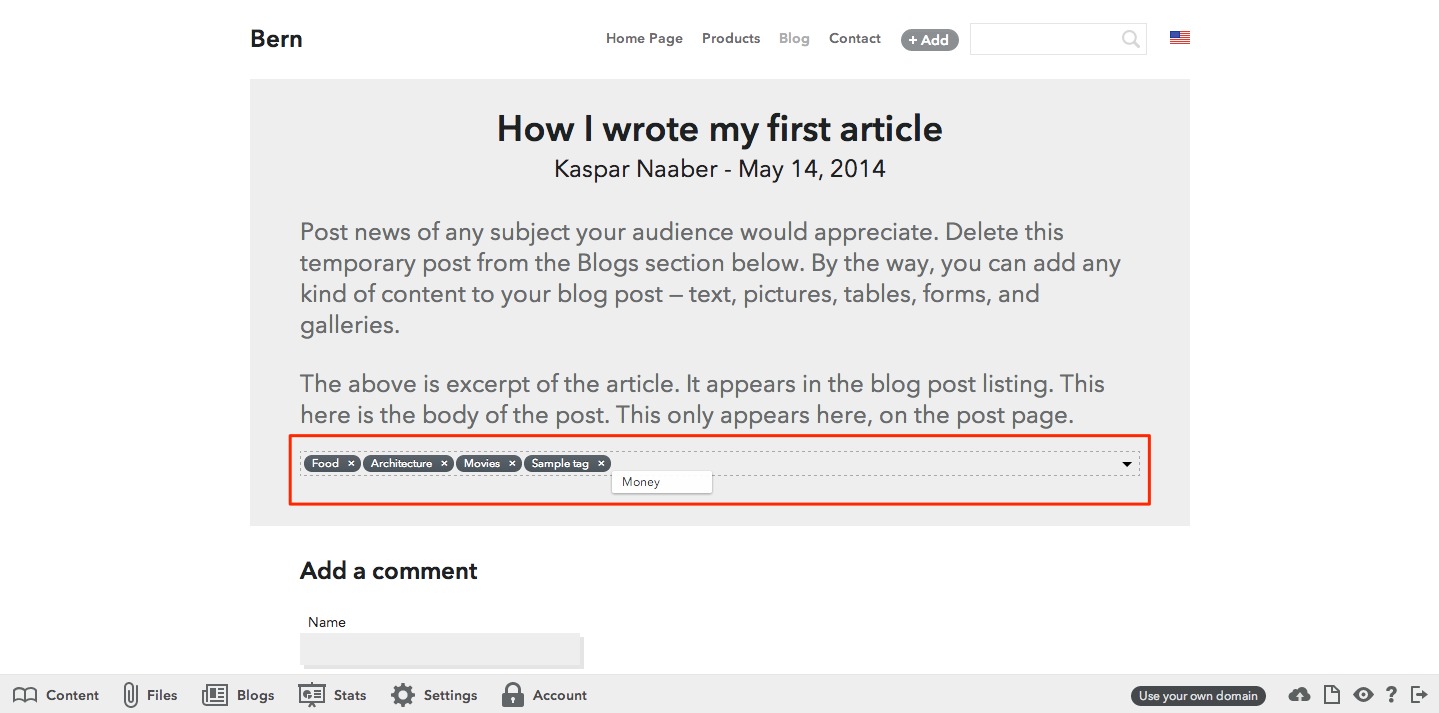View site Stats

click(x=332, y=694)
